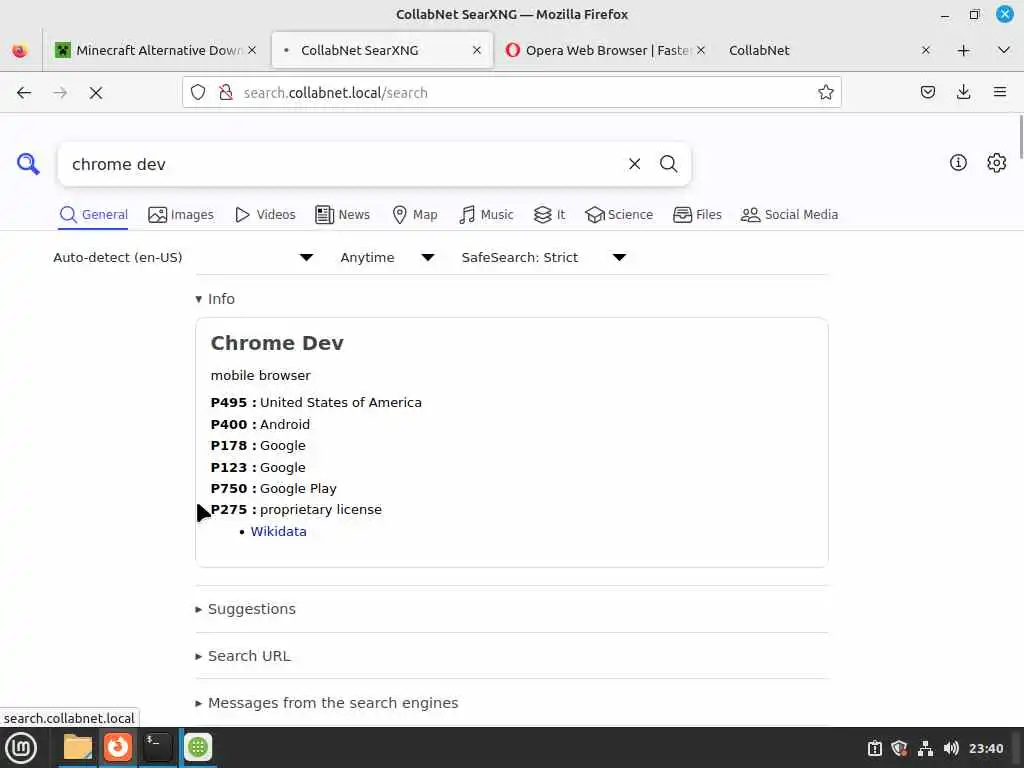
Task: Click the insecure connection padlock icon
Action: [226, 93]
